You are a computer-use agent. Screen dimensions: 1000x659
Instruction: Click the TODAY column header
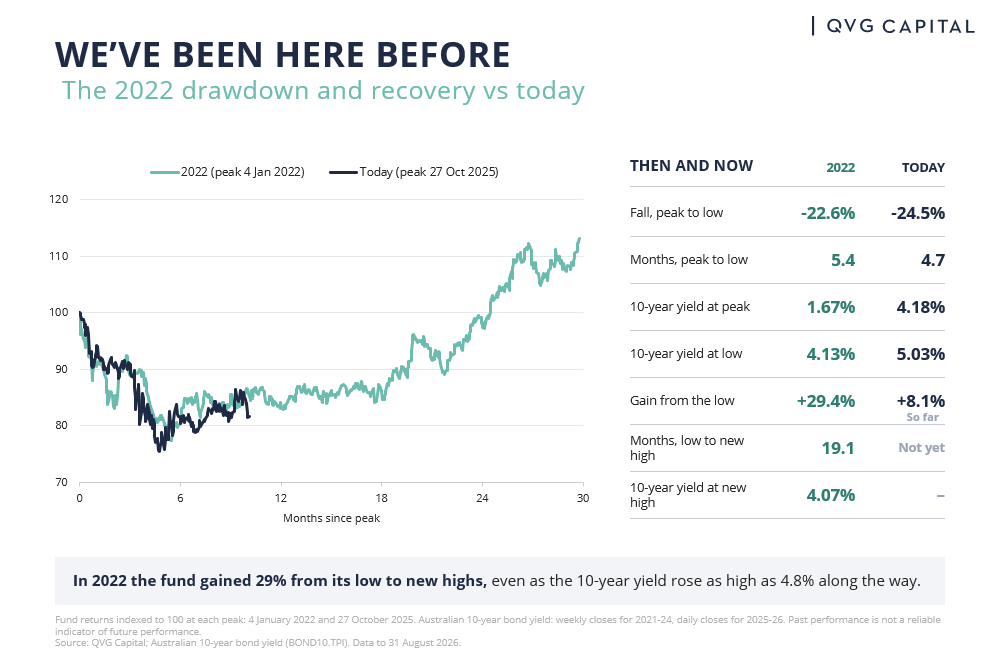923,168
